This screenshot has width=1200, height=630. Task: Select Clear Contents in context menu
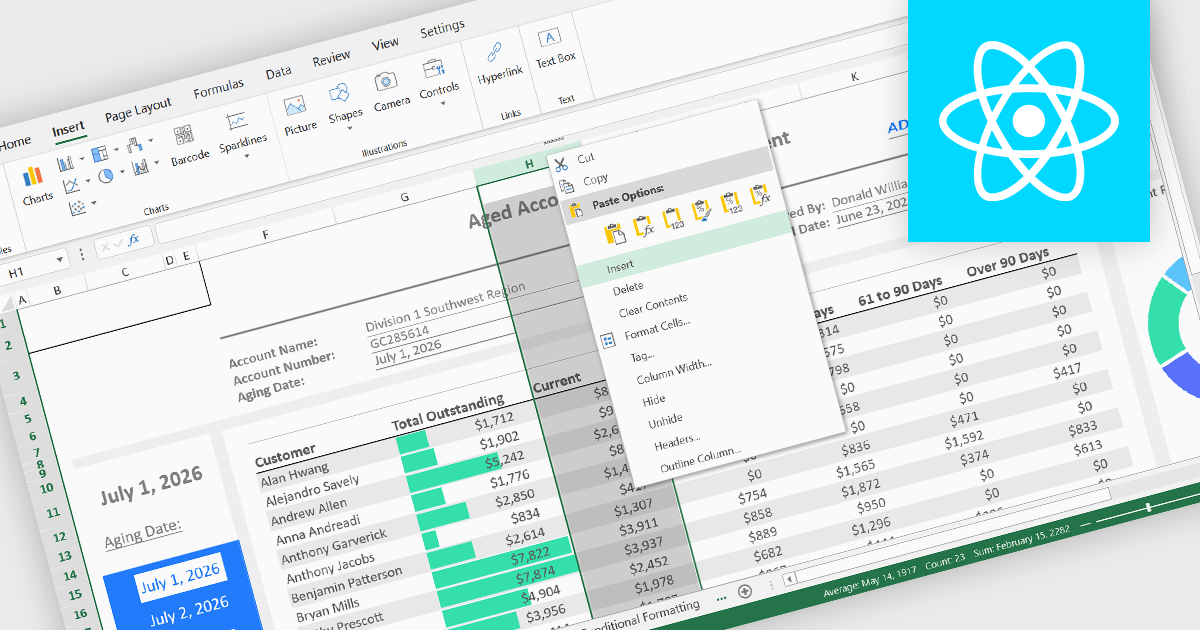click(x=653, y=305)
